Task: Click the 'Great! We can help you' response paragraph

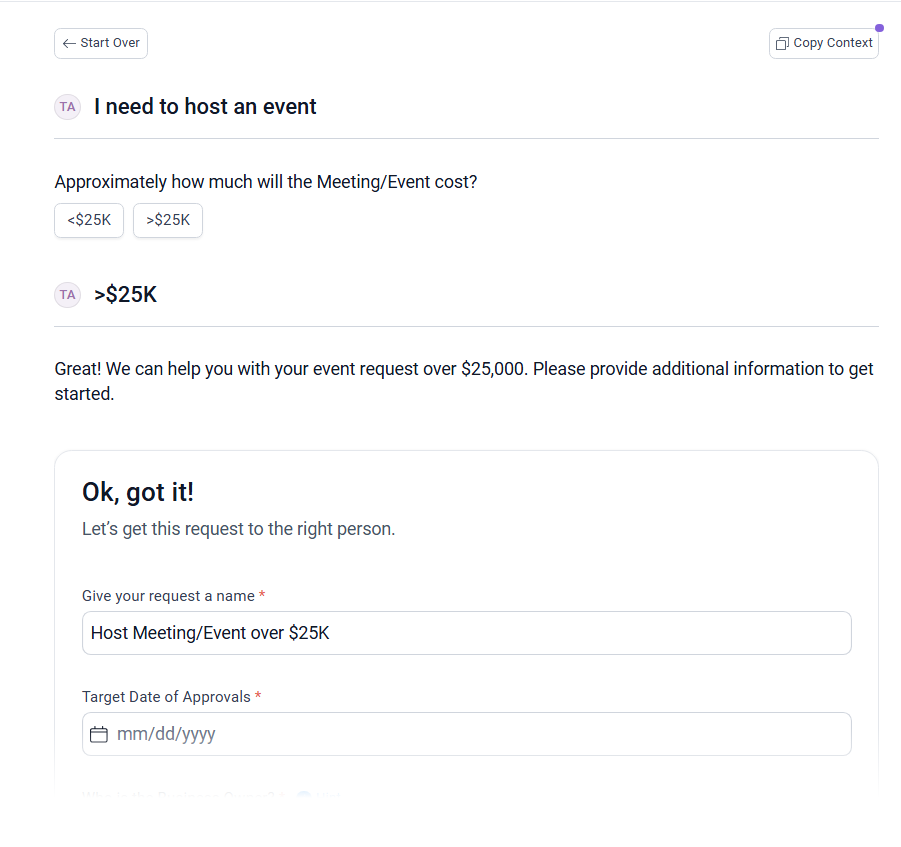Action: pos(464,381)
